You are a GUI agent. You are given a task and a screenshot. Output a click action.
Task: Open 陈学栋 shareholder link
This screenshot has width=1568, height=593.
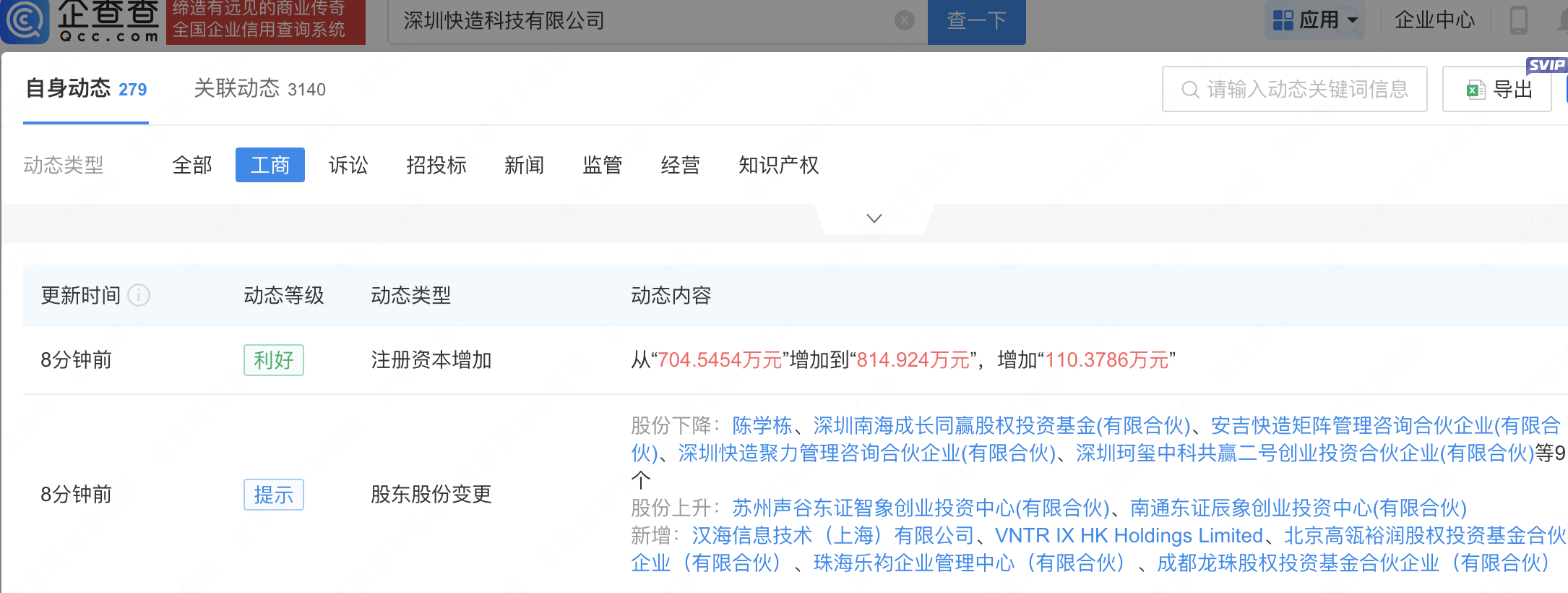(x=762, y=425)
